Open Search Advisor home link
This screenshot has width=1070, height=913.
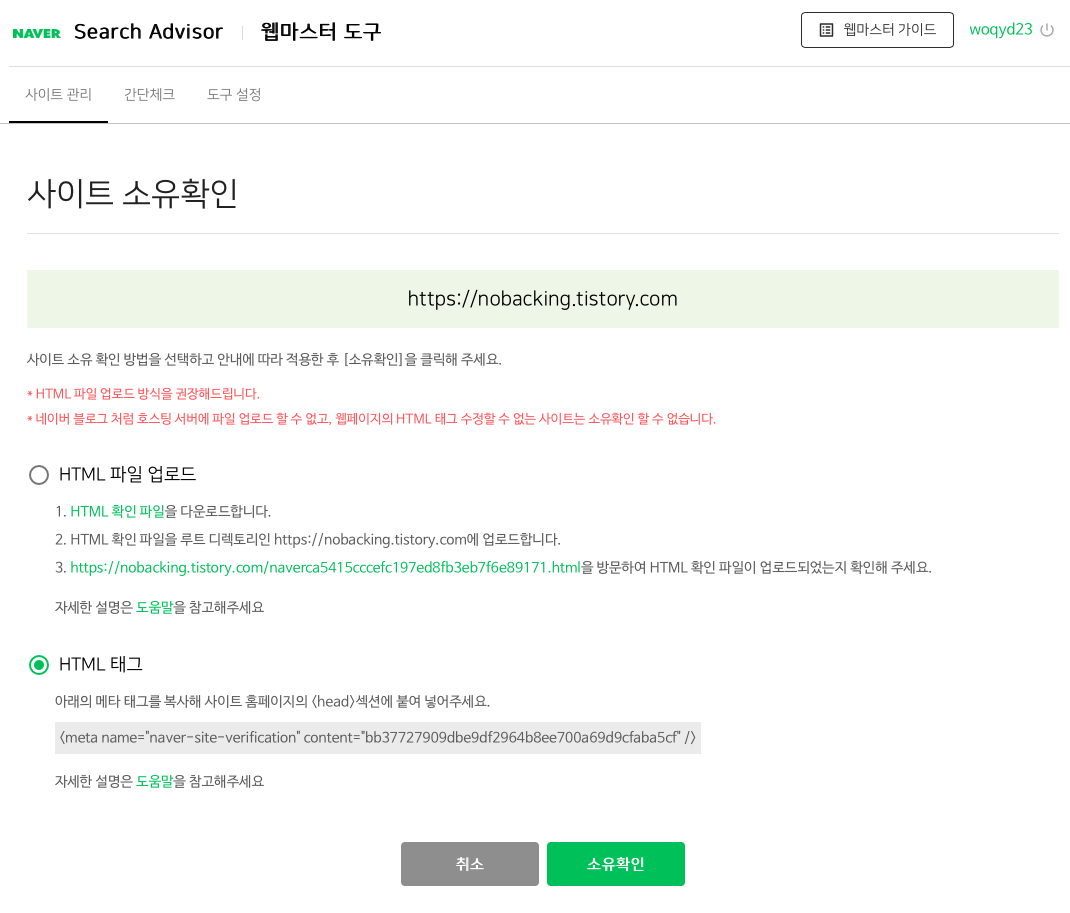point(148,31)
